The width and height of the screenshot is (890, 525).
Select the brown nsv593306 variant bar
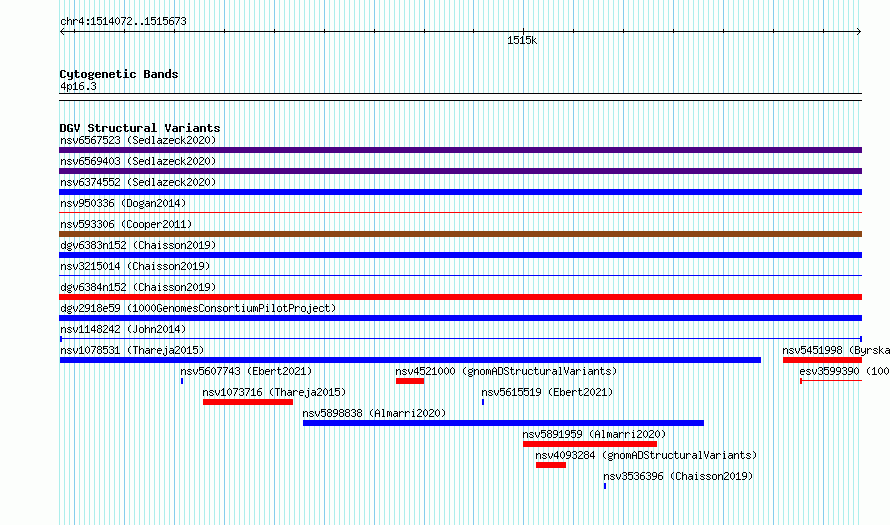(460, 234)
